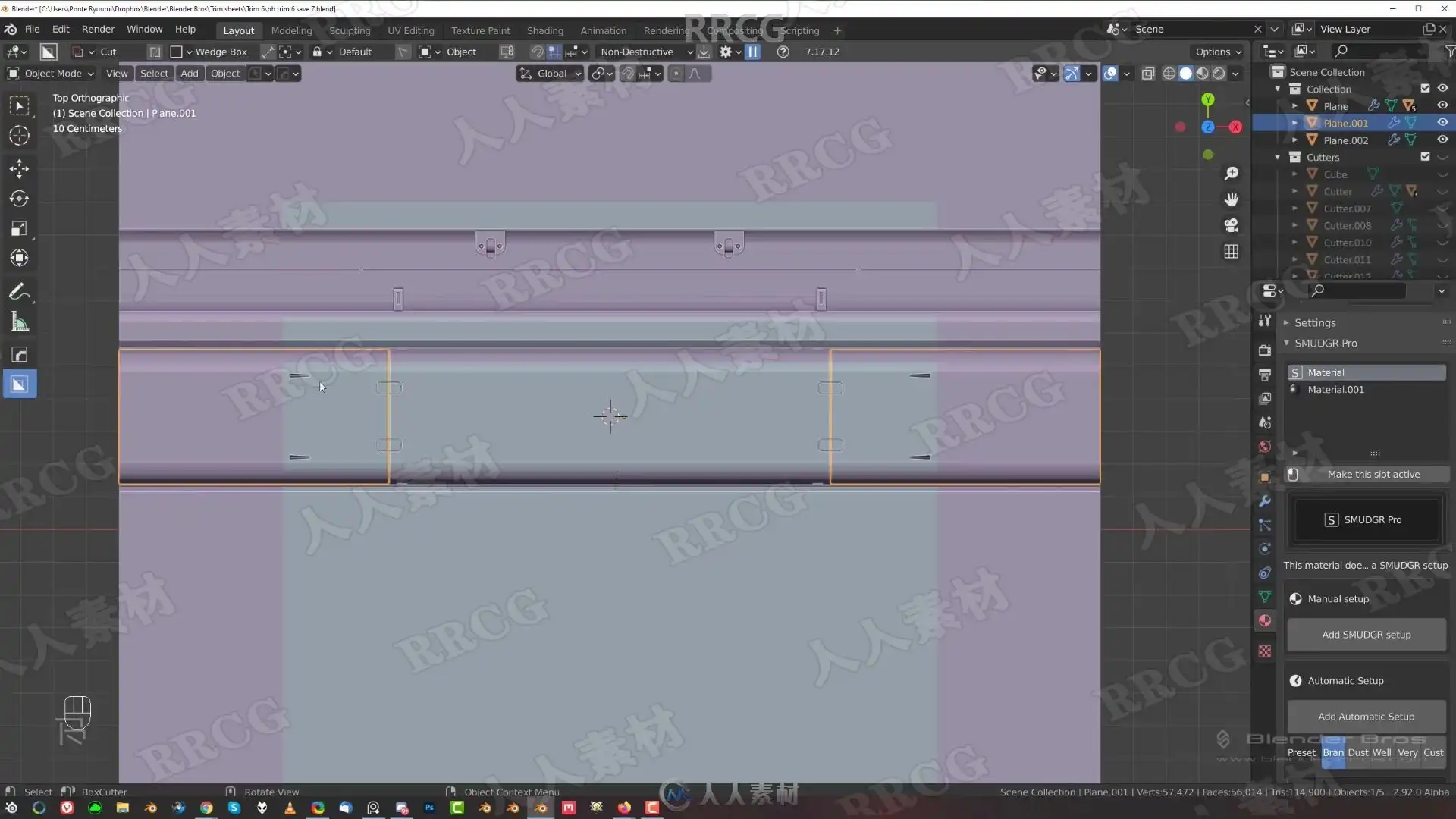Image resolution: width=1456 pixels, height=819 pixels.
Task: Activate the Annotate pencil tool
Action: (x=19, y=292)
